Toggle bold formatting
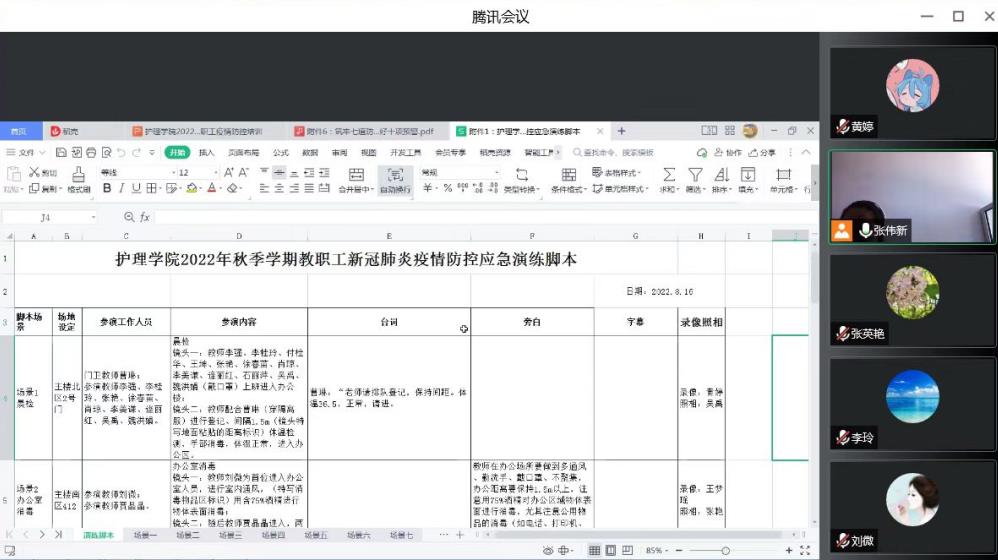The image size is (998, 560). tap(107, 188)
